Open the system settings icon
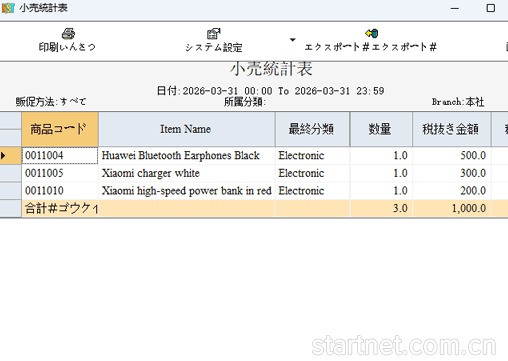This screenshot has height=361, width=508. (214, 33)
